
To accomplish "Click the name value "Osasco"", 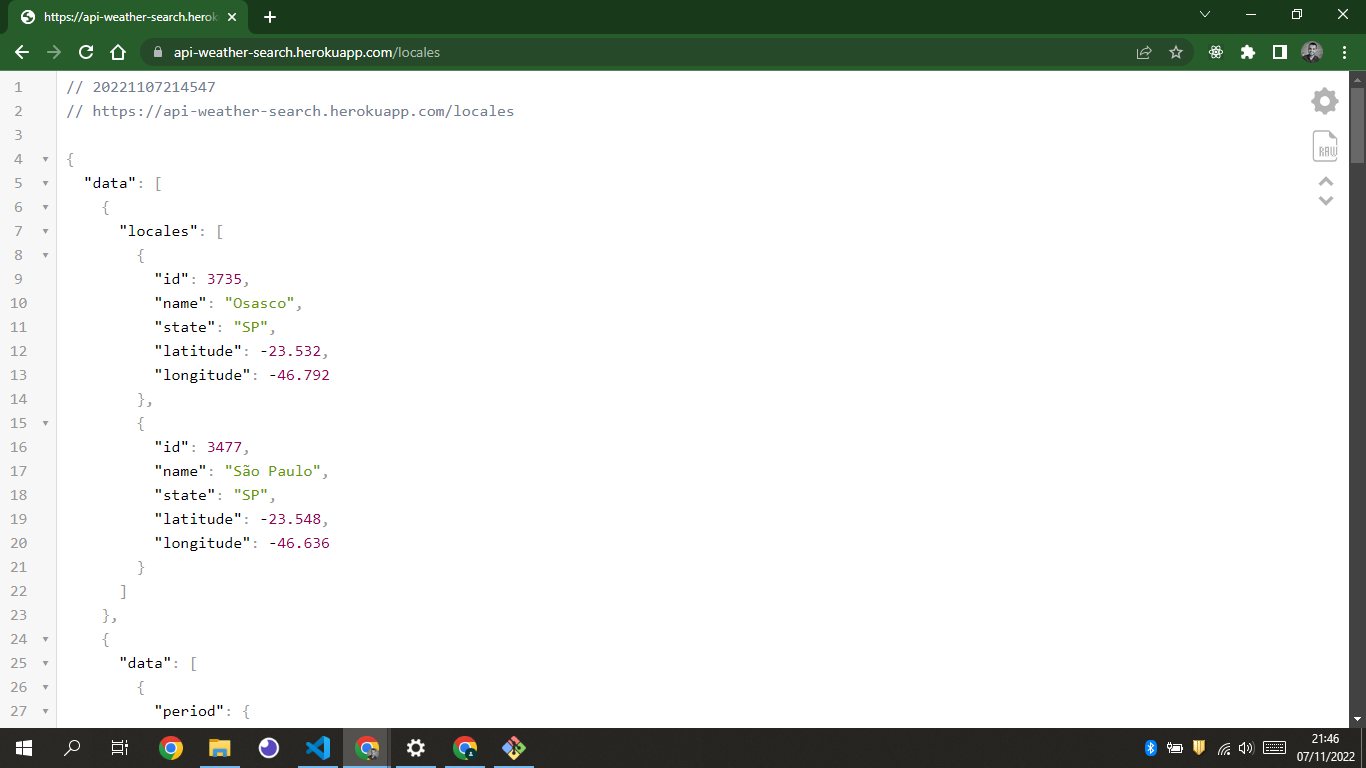I will pos(259,303).
